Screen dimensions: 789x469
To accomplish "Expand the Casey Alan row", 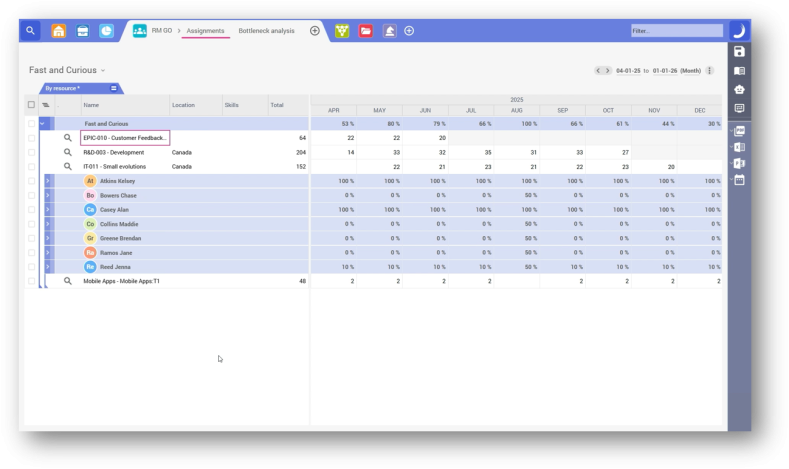I will (48, 210).
